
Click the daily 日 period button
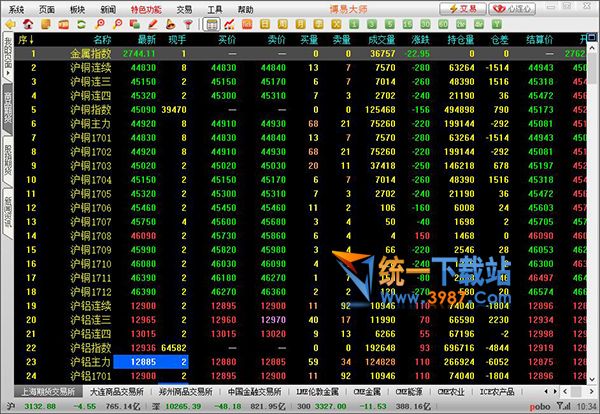[x=265, y=24]
